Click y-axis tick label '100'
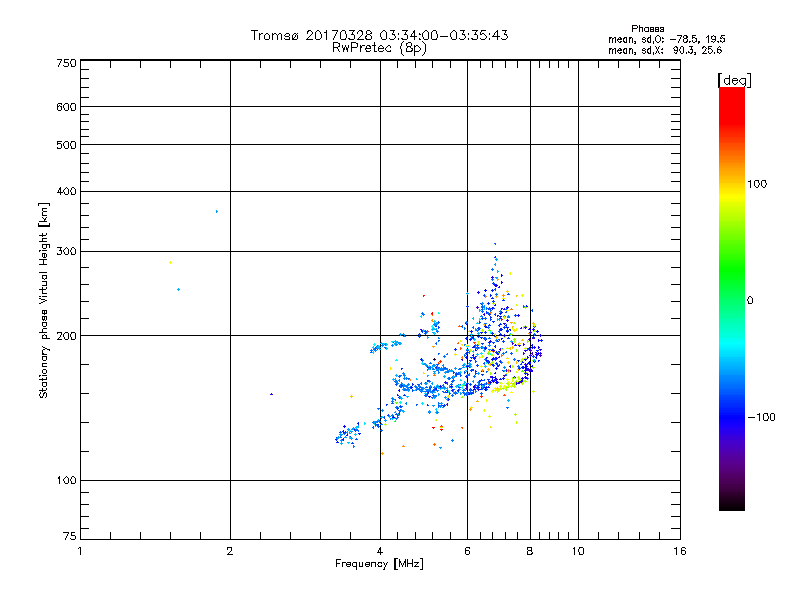This screenshot has height=600, width=800. point(66,480)
